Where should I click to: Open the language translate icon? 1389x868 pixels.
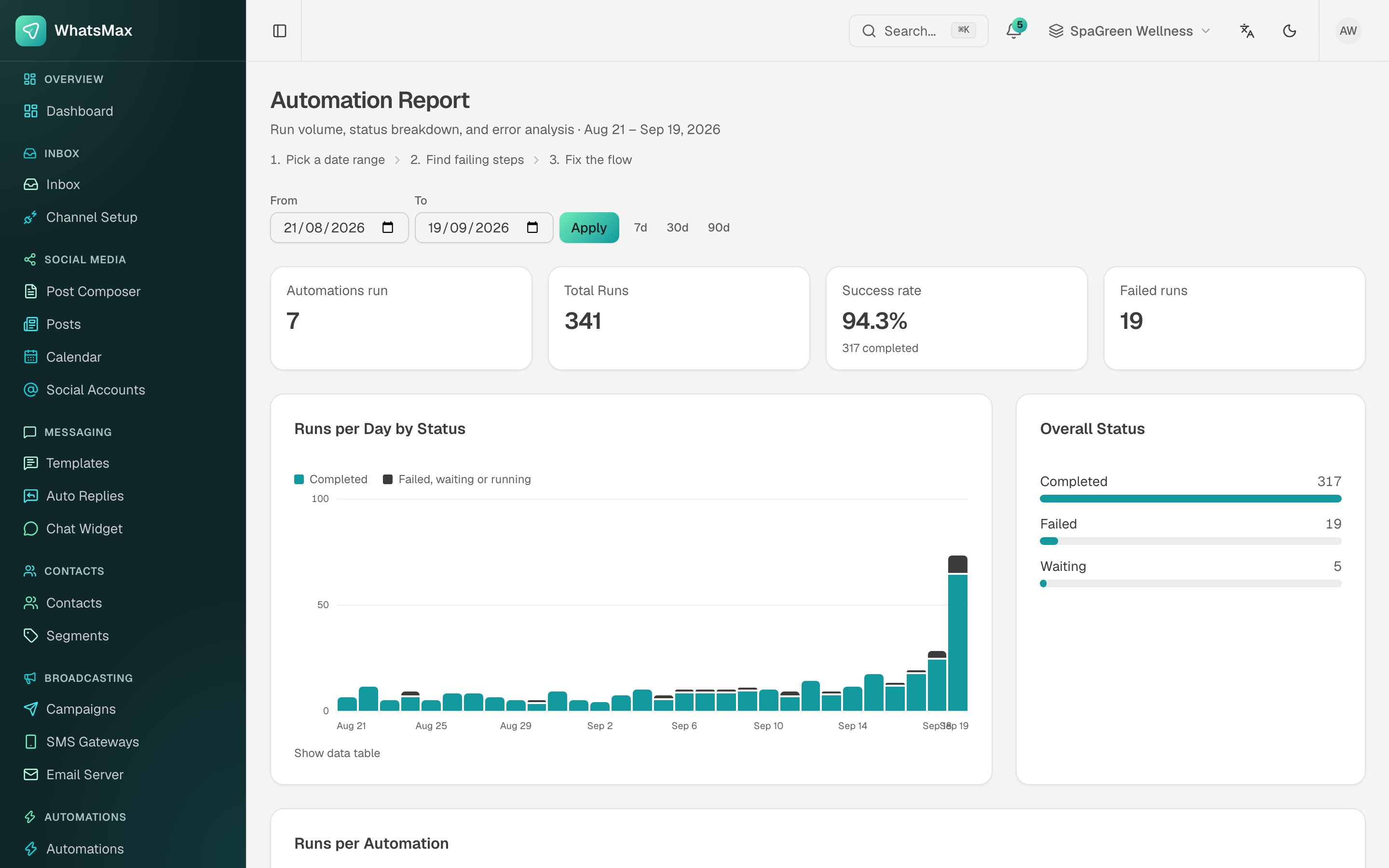(1247, 31)
